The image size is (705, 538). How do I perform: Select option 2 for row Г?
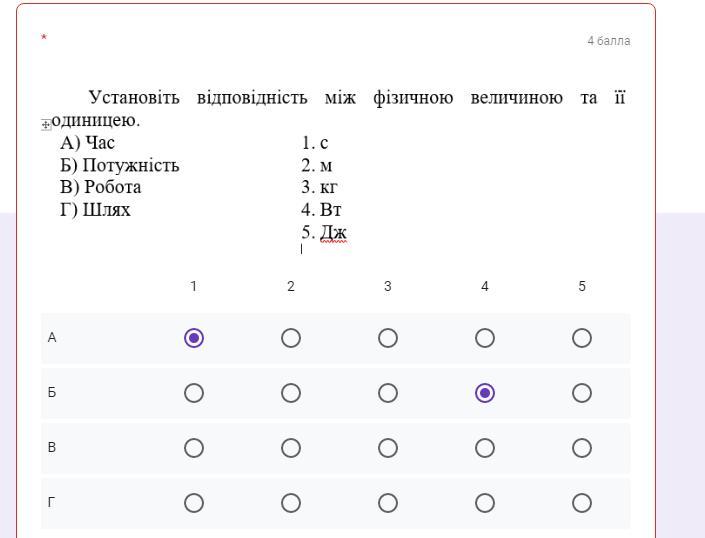pos(291,503)
